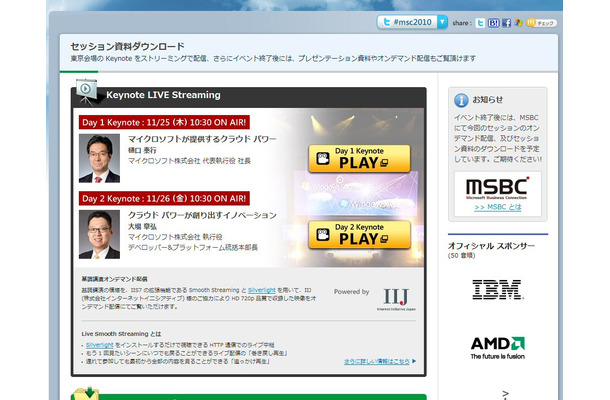Click the マイクロソフトが提供するクラウド パワー title
The image size is (610, 400).
pos(202,139)
